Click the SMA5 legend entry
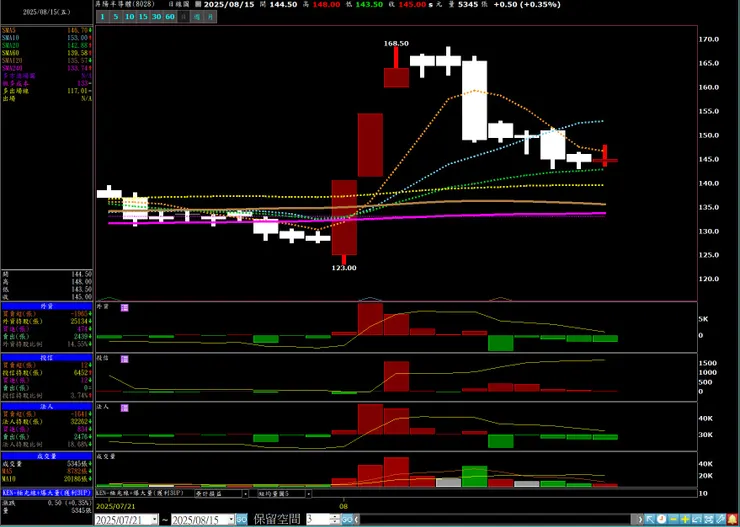 (x=47, y=30)
